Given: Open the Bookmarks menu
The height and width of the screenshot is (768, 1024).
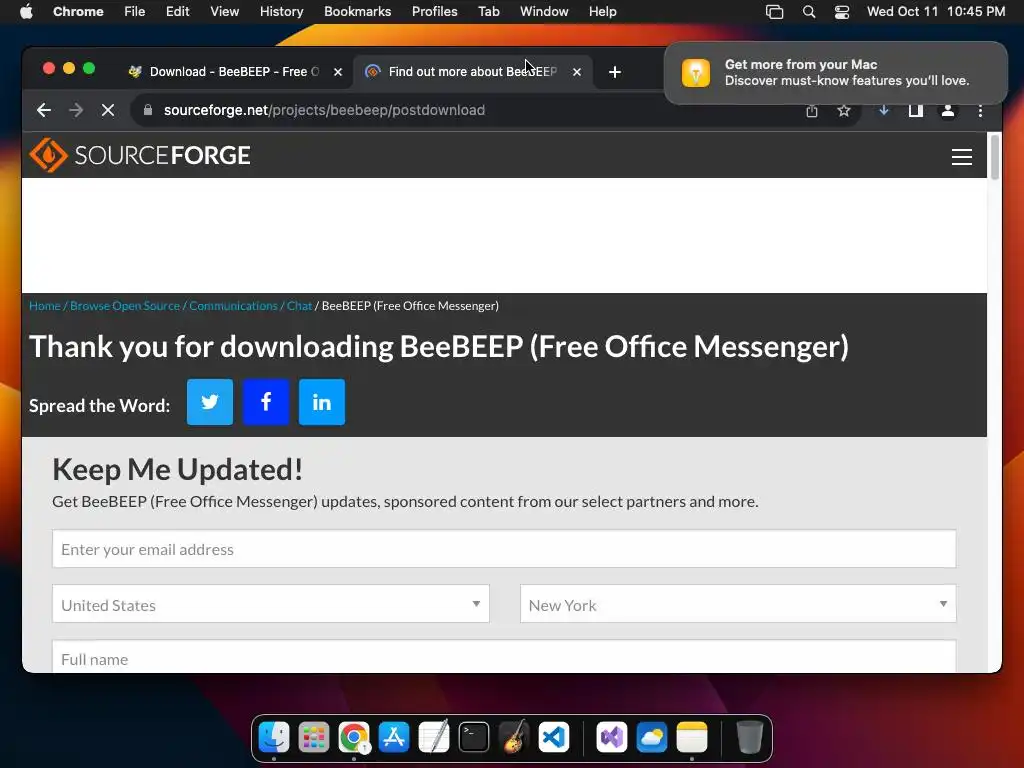Looking at the screenshot, I should coord(357,11).
